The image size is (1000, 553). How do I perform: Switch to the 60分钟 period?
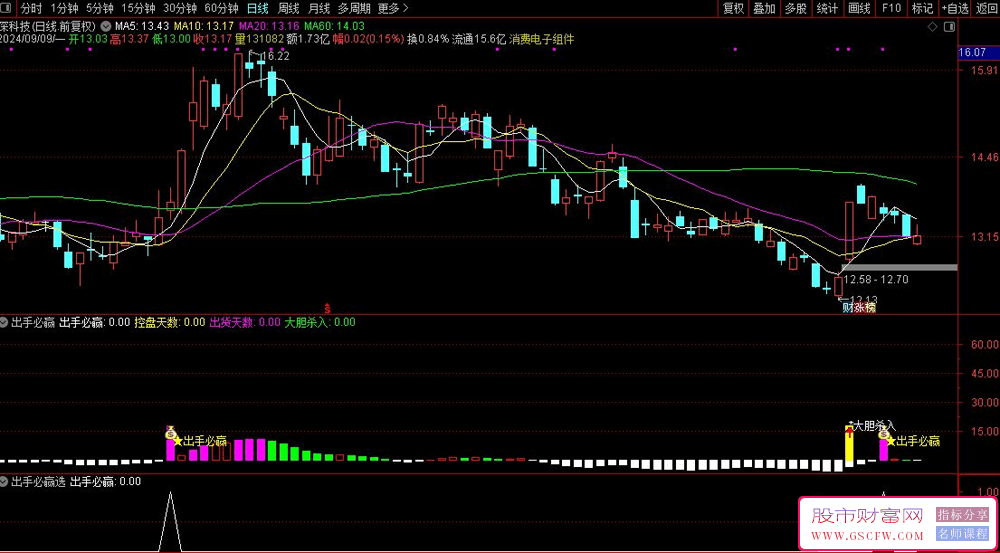coord(221,8)
